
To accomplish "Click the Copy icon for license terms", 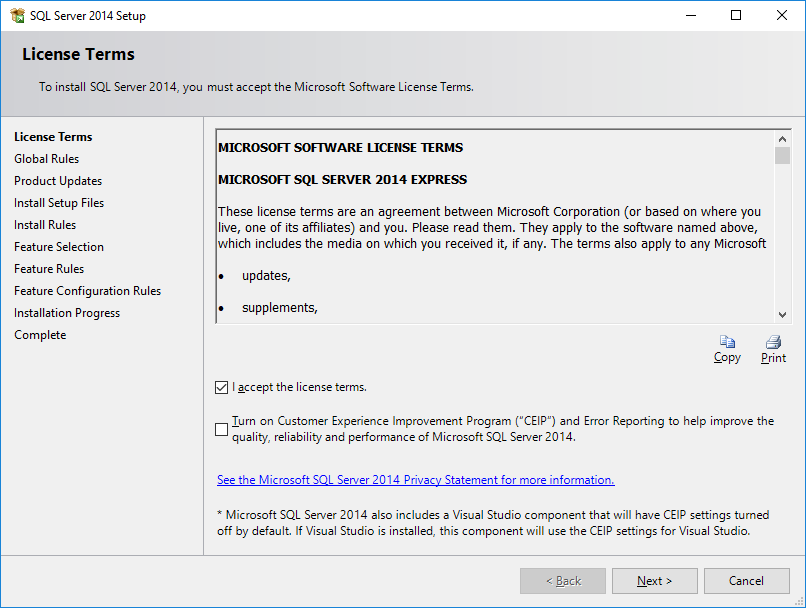I will (x=727, y=343).
